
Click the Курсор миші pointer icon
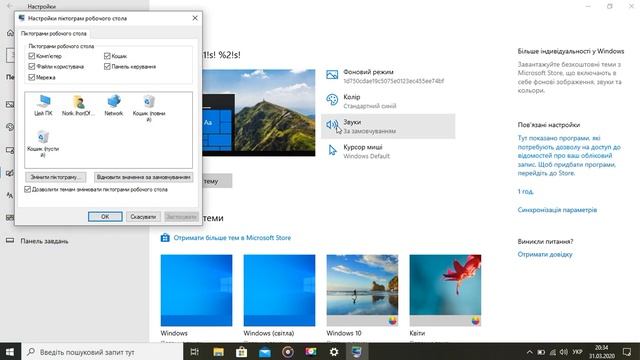pos(332,150)
